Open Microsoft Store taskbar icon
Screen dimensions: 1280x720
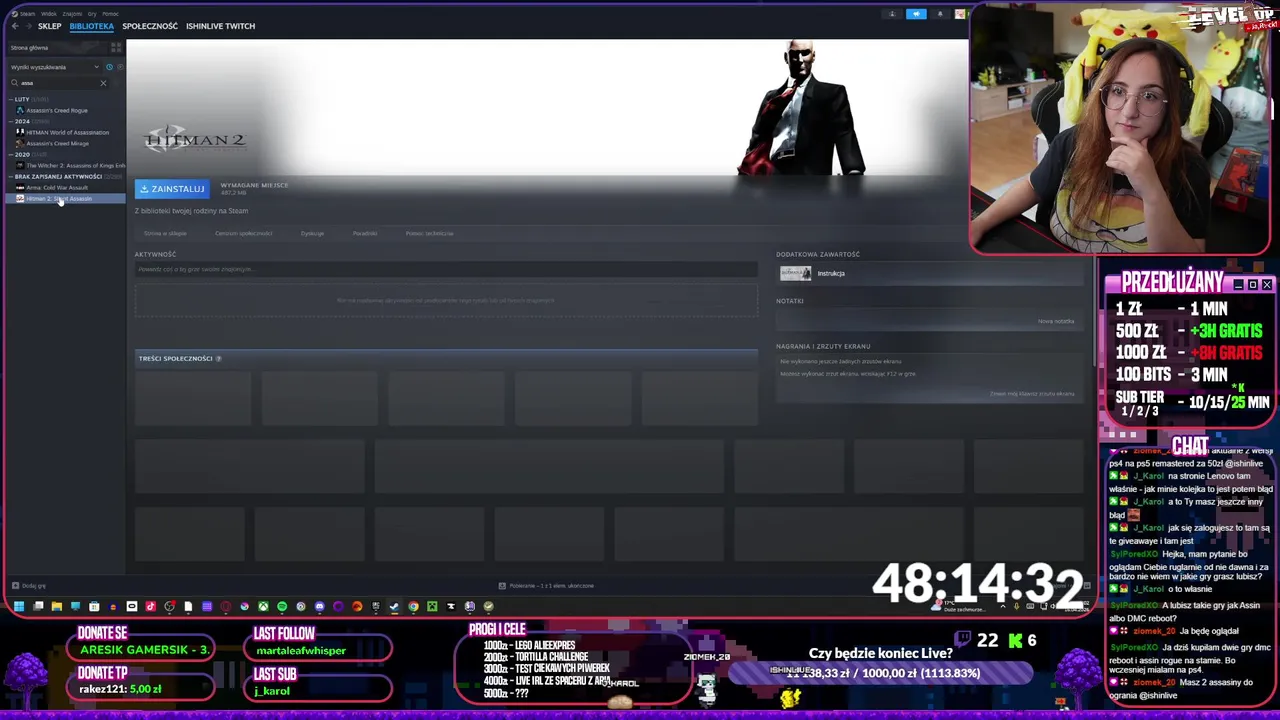(94, 606)
